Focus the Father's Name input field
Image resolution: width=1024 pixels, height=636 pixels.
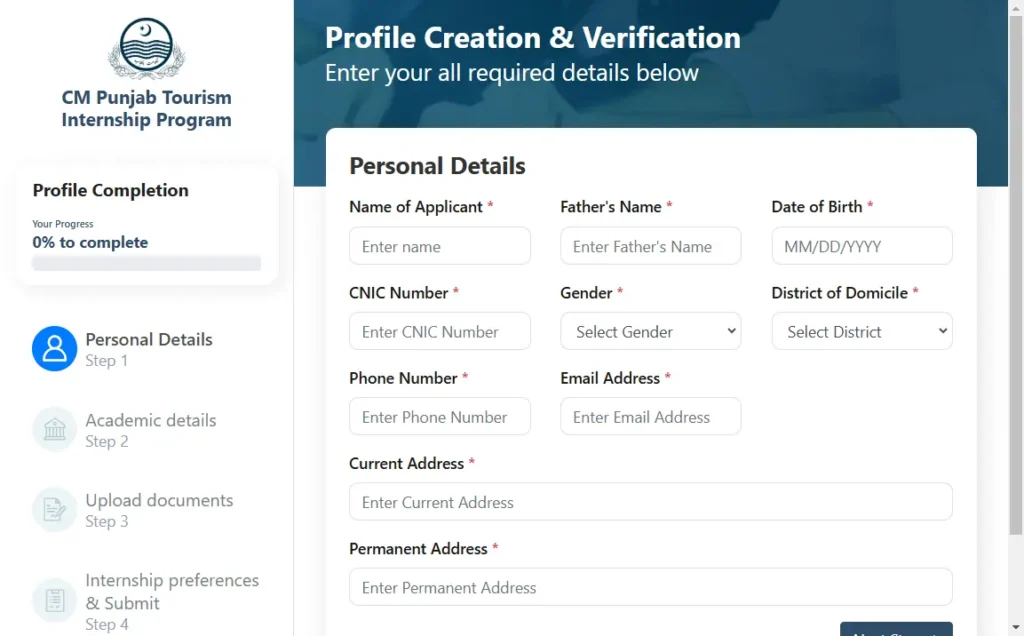[x=650, y=246]
